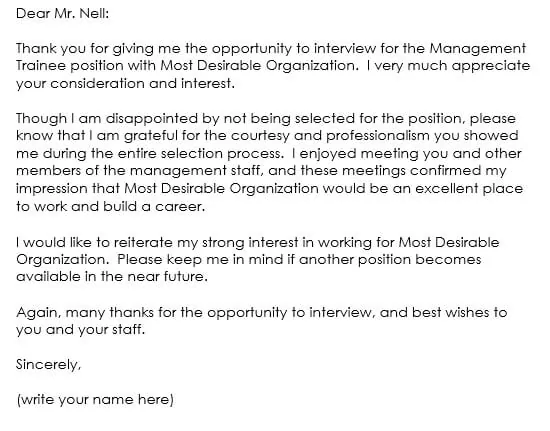Click the word 'Management' in the first paragraph
The width and height of the screenshot is (550, 431).
[x=477, y=48]
